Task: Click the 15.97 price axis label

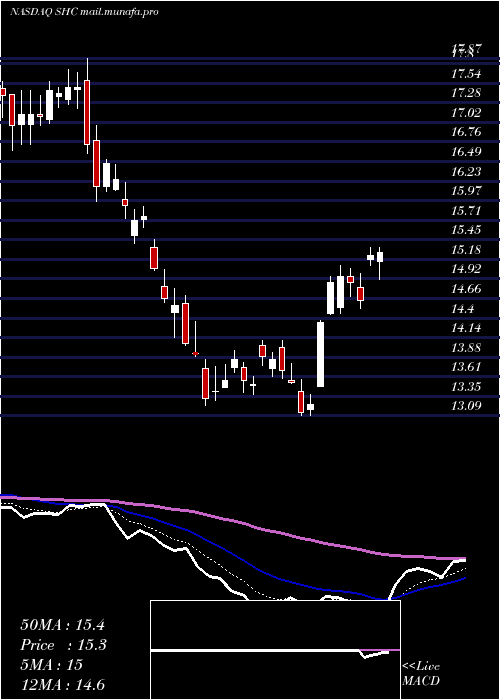Action: [x=466, y=191]
